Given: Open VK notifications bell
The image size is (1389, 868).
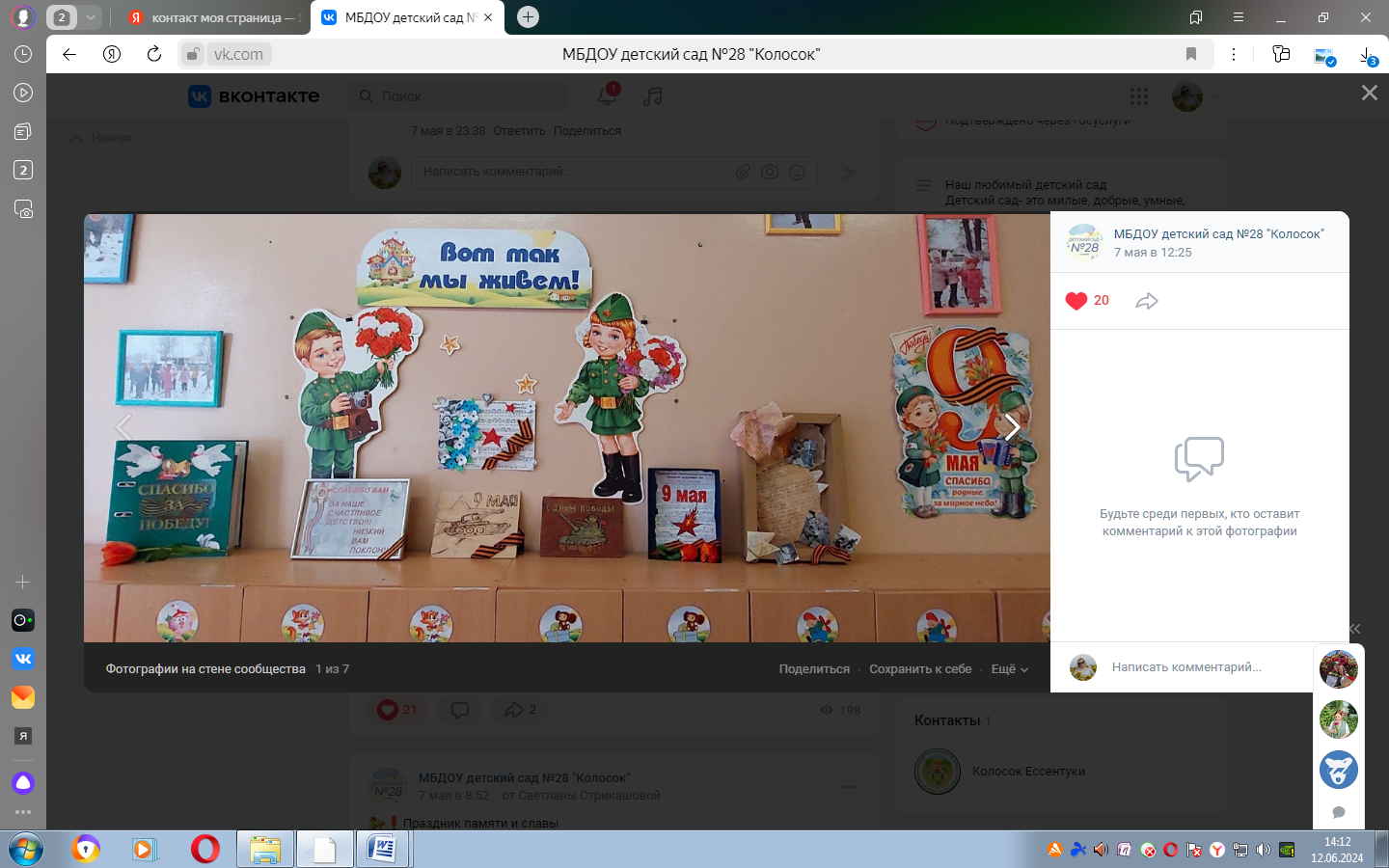Looking at the screenshot, I should 607,95.
